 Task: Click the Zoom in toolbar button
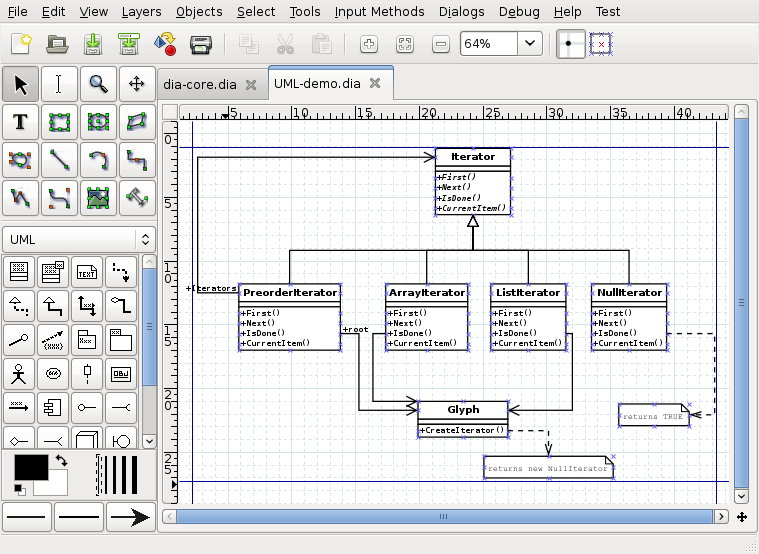368,44
